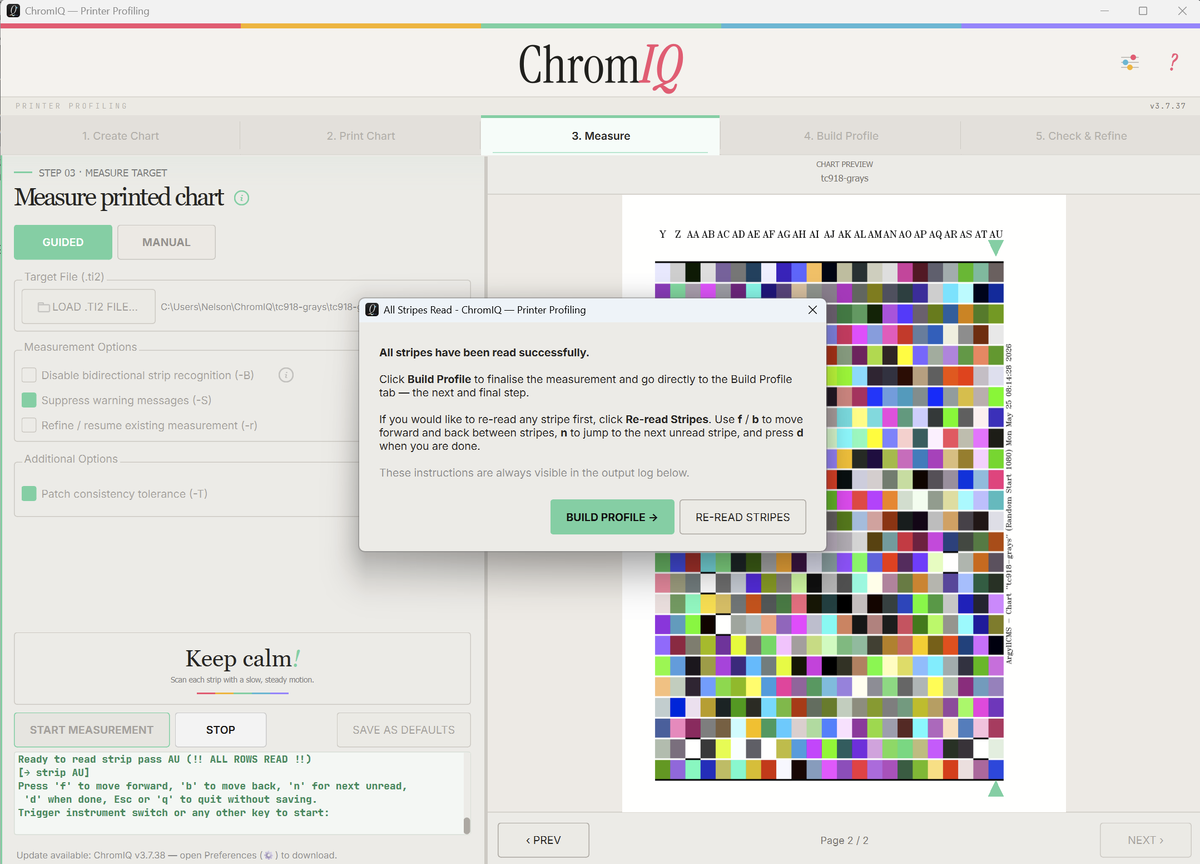Click the version label v3.7.37
1200x864 pixels.
point(1168,106)
